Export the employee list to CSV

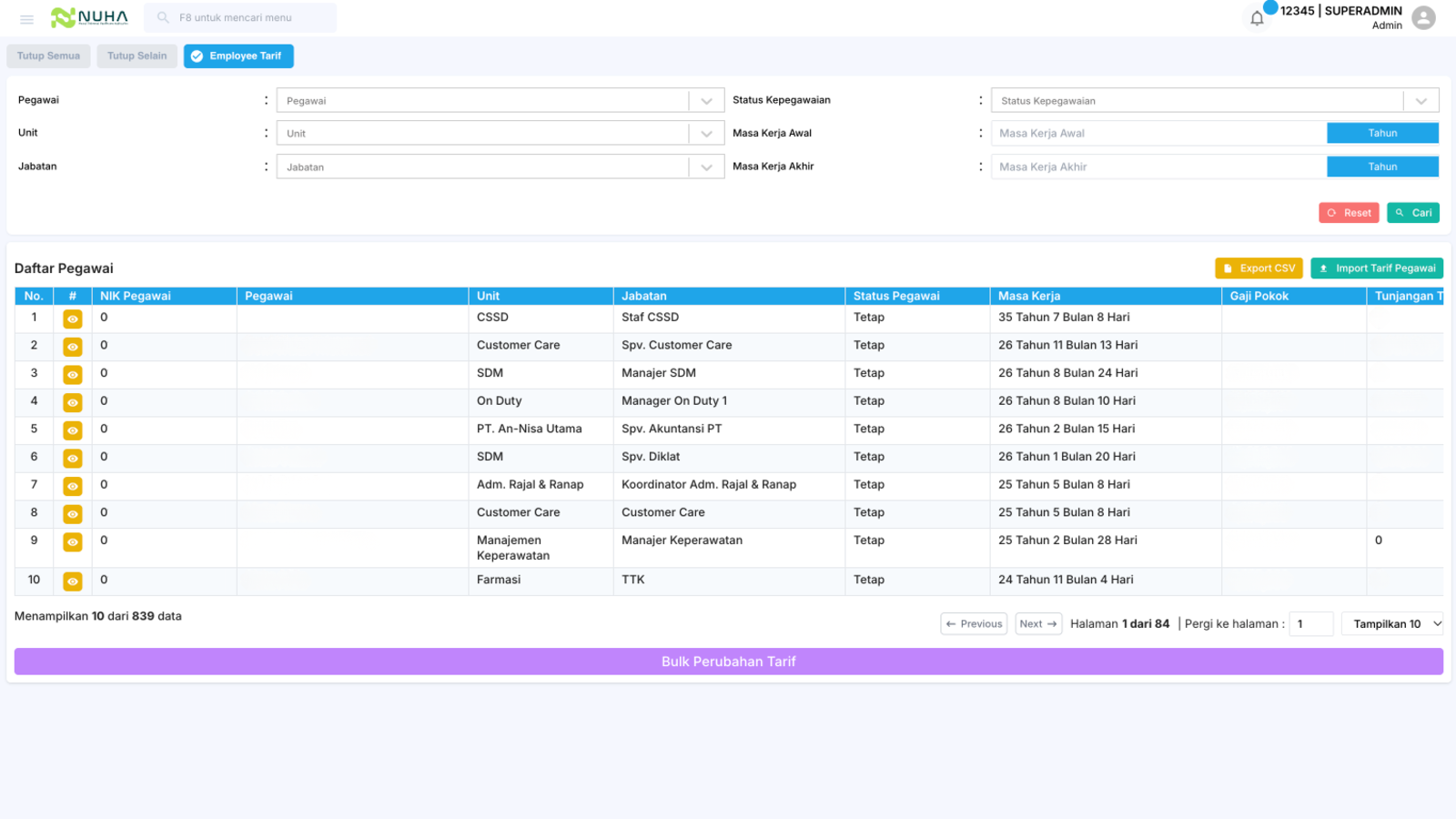[1259, 268]
